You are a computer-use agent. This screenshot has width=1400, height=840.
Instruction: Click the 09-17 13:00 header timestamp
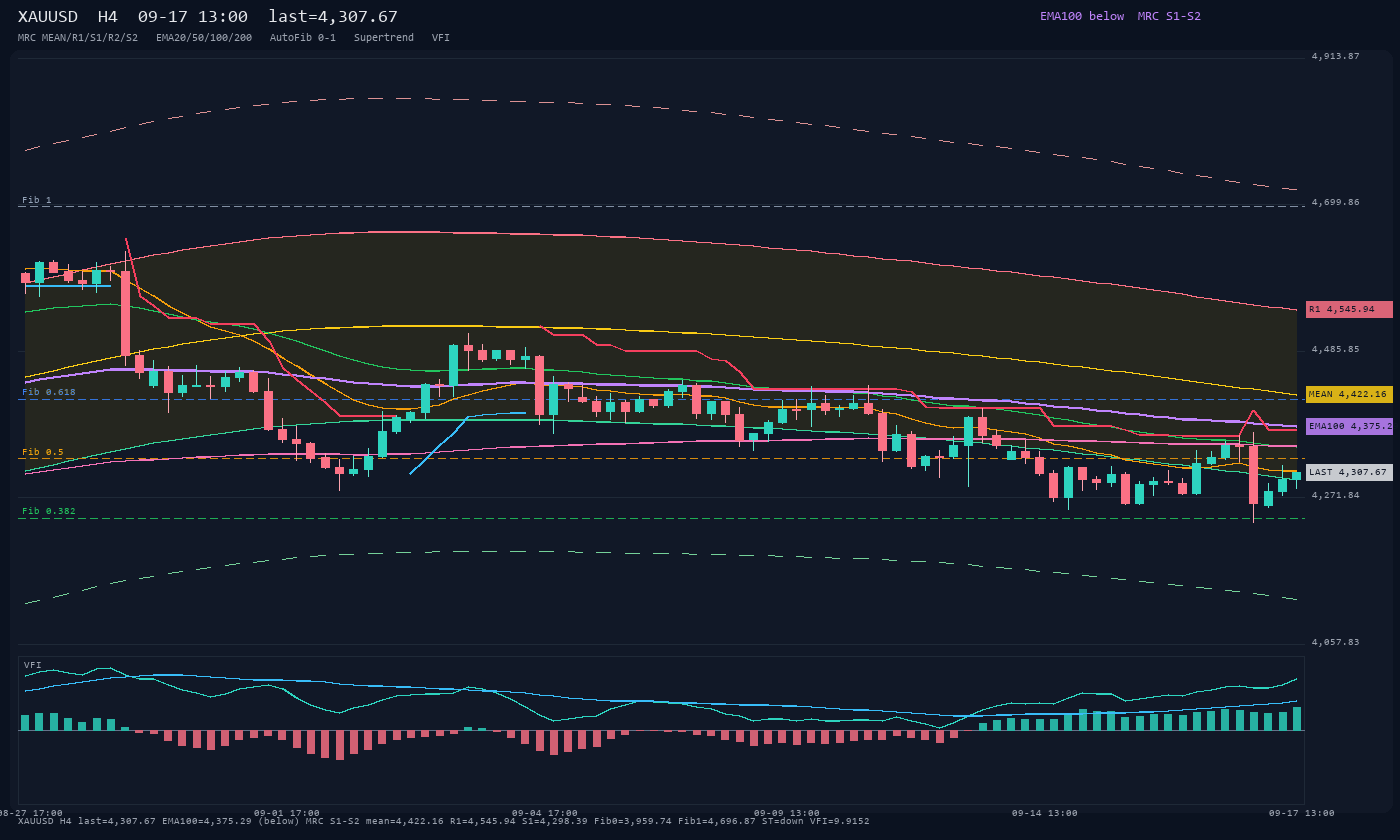coord(193,17)
